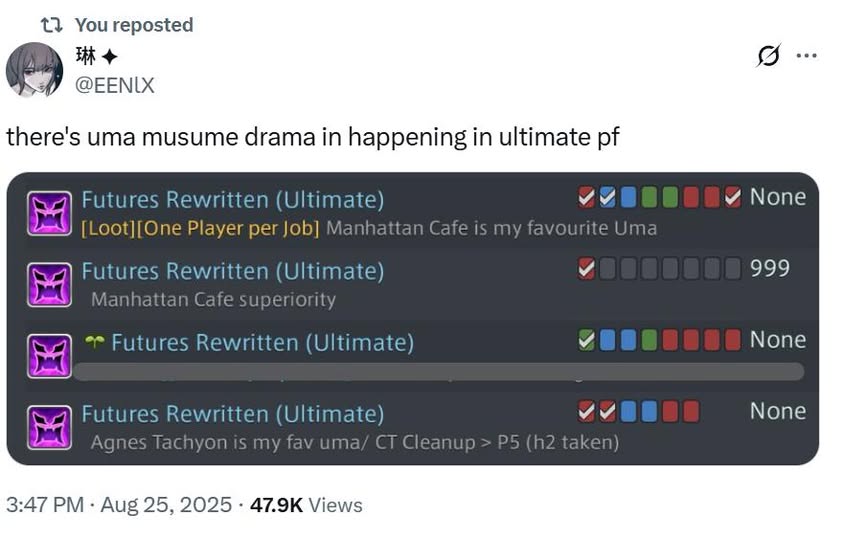Click the "You reposted" label
This screenshot has height=538, width=843.
[x=133, y=25]
